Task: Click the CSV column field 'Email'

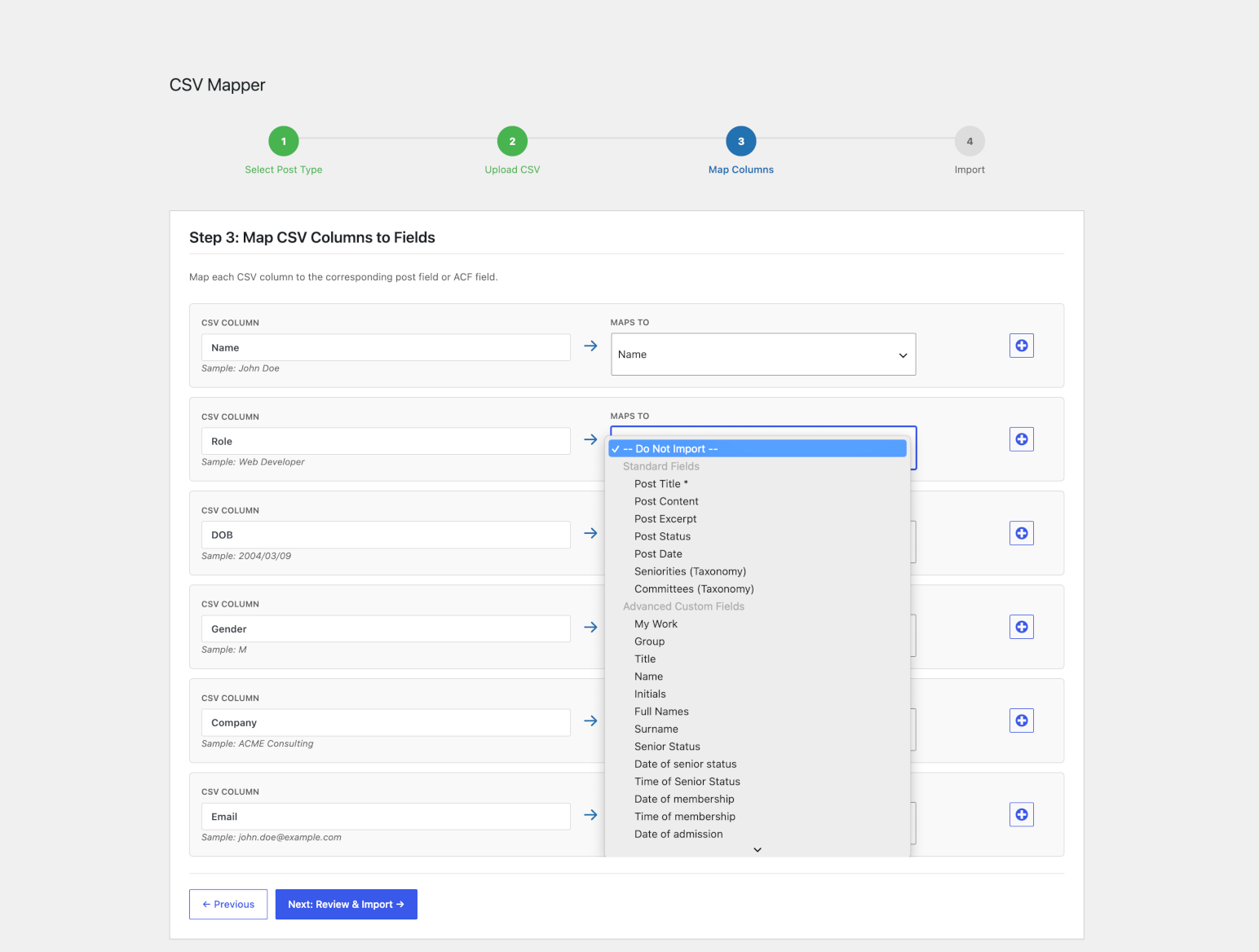Action: 386,816
